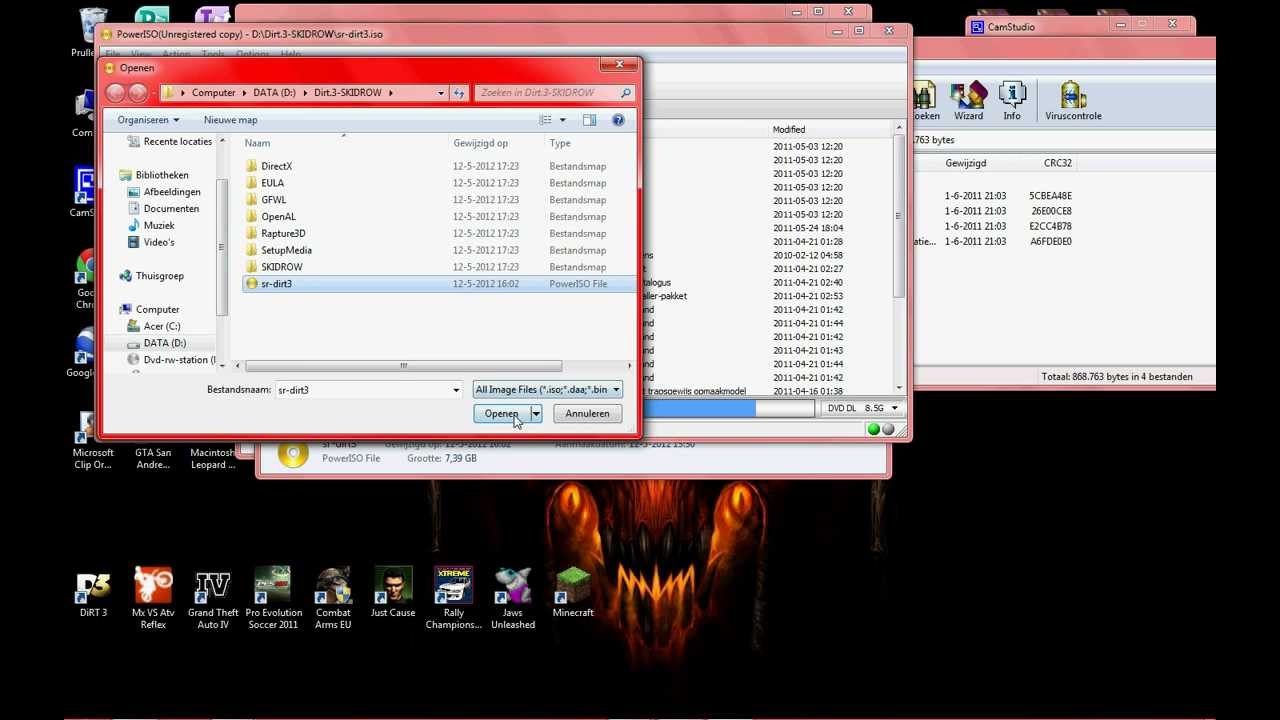Select Muziek library
Viewport: 1280px width, 720px height.
158,226
